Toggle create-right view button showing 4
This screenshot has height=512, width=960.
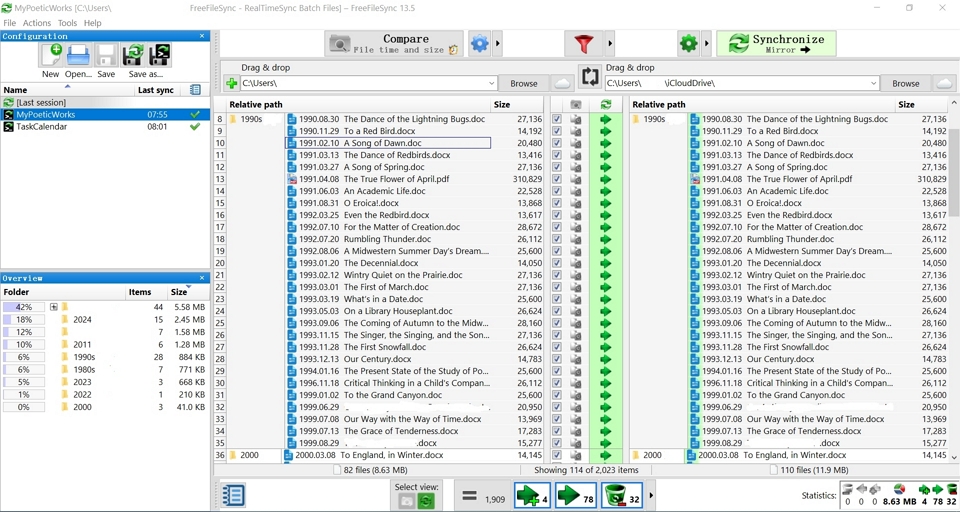(x=531, y=495)
